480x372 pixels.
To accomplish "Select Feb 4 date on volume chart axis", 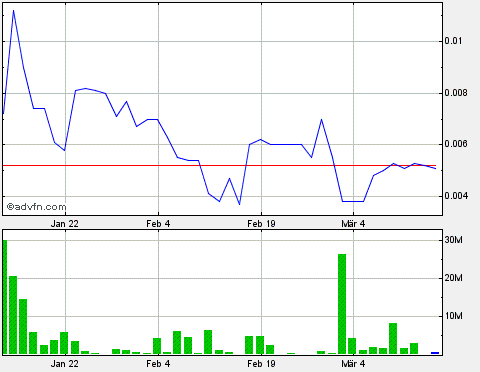I will pos(158,364).
